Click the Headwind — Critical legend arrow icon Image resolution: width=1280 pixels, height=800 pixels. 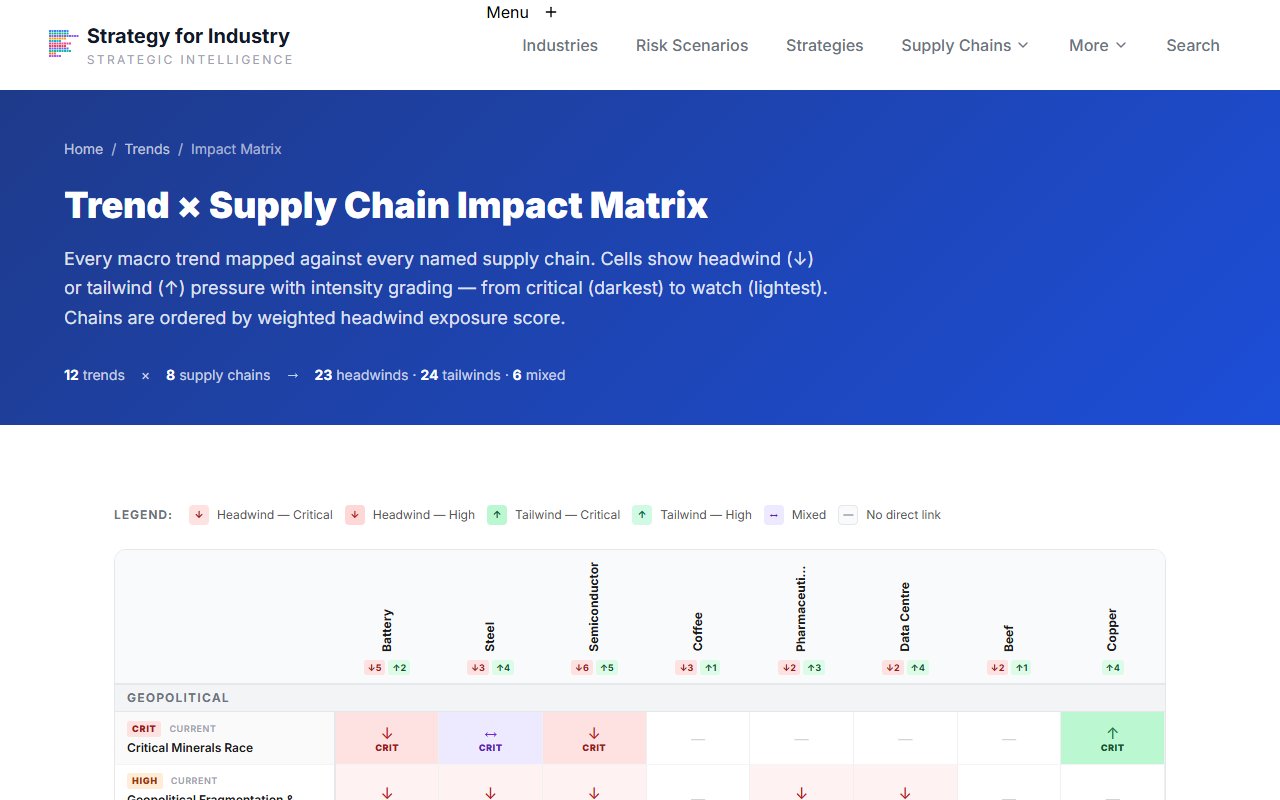tap(198, 514)
